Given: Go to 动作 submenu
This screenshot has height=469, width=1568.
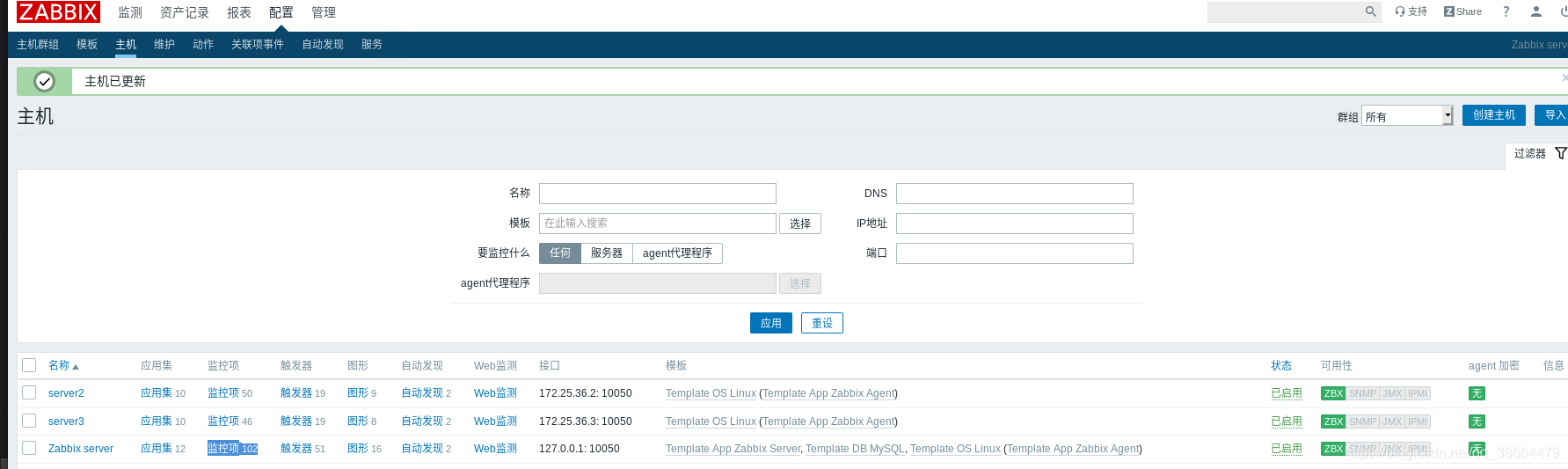Looking at the screenshot, I should click(x=203, y=44).
